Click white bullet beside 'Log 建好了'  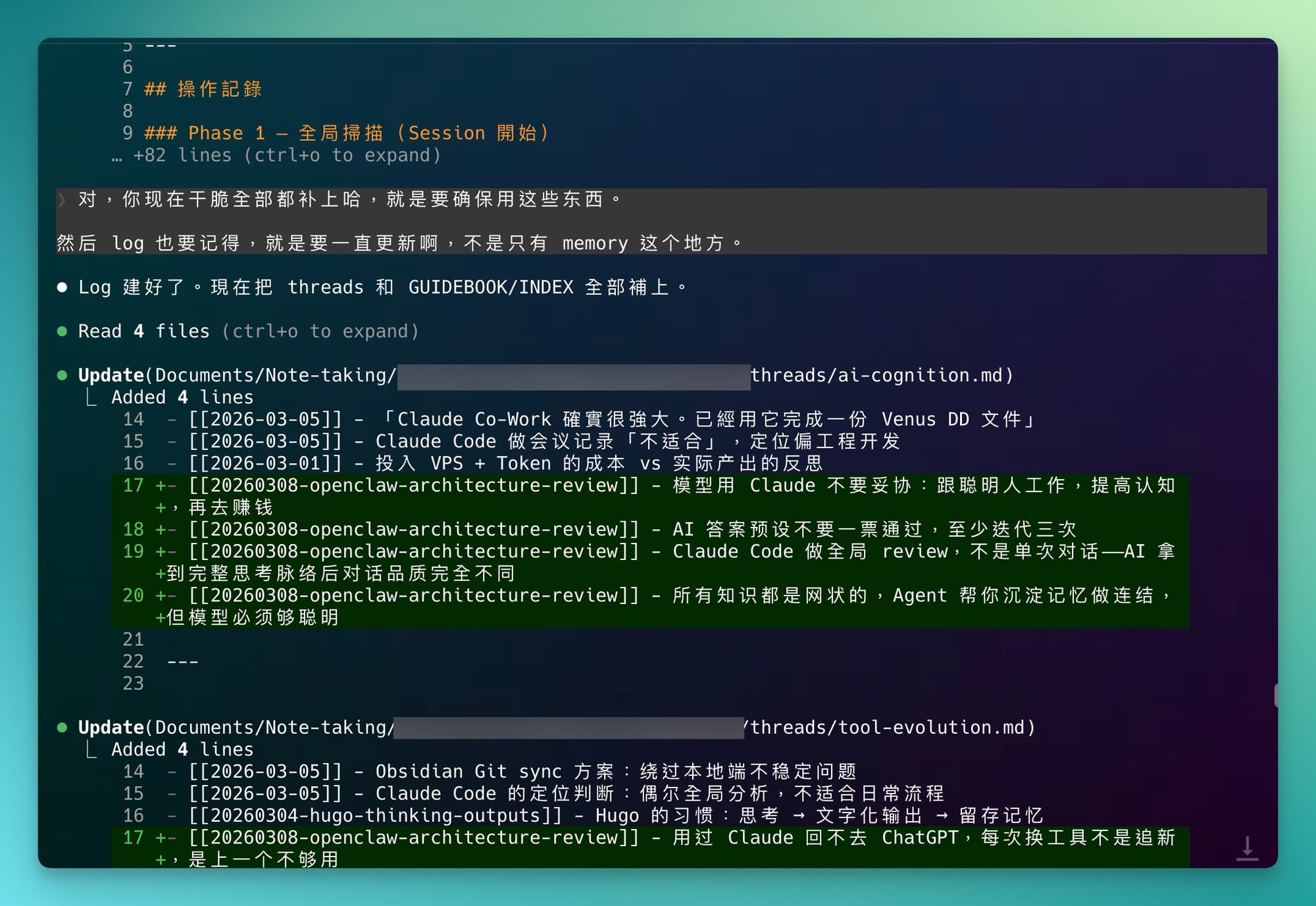62,288
